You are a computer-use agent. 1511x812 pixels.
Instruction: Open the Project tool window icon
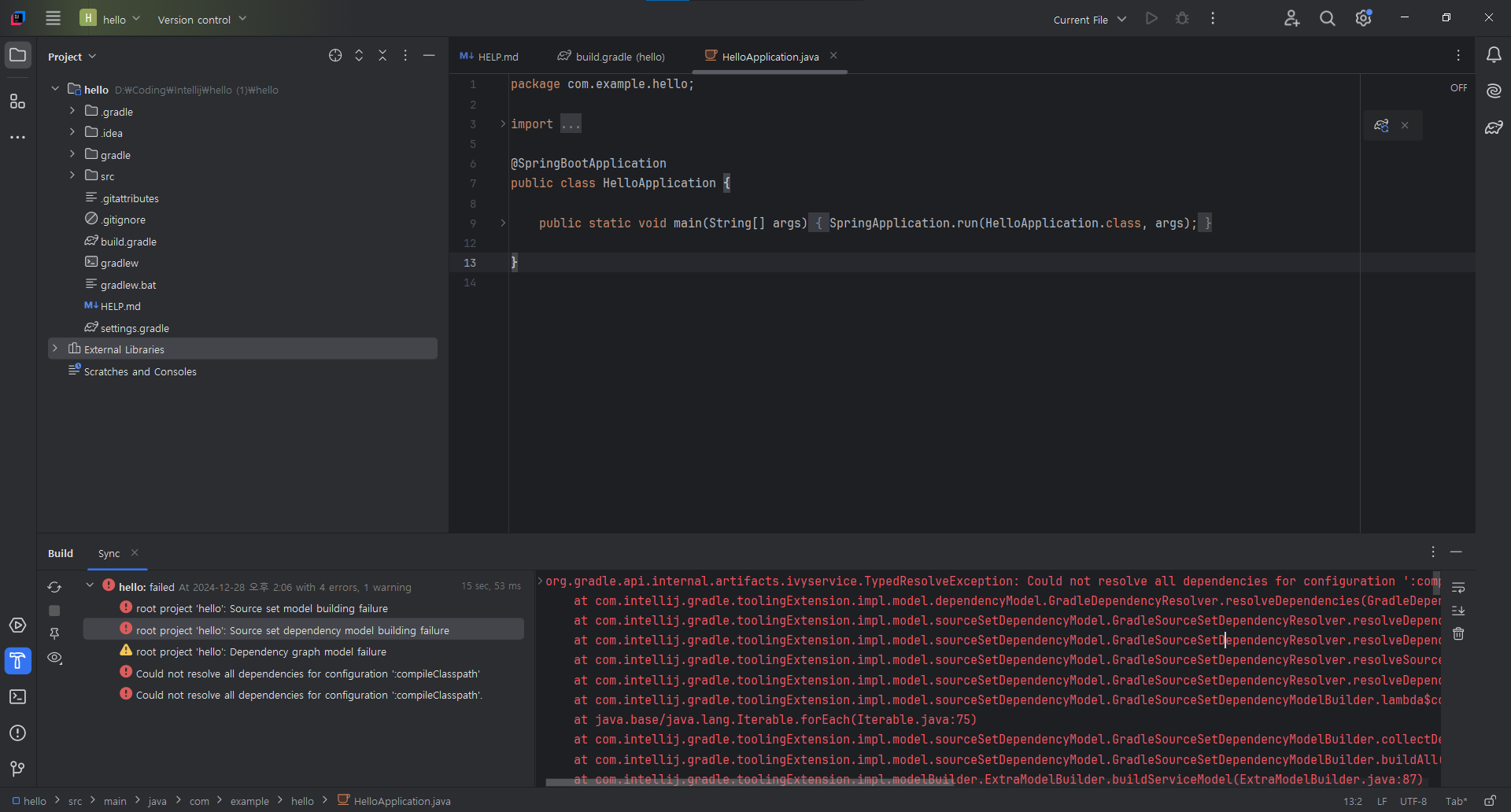pyautogui.click(x=17, y=55)
